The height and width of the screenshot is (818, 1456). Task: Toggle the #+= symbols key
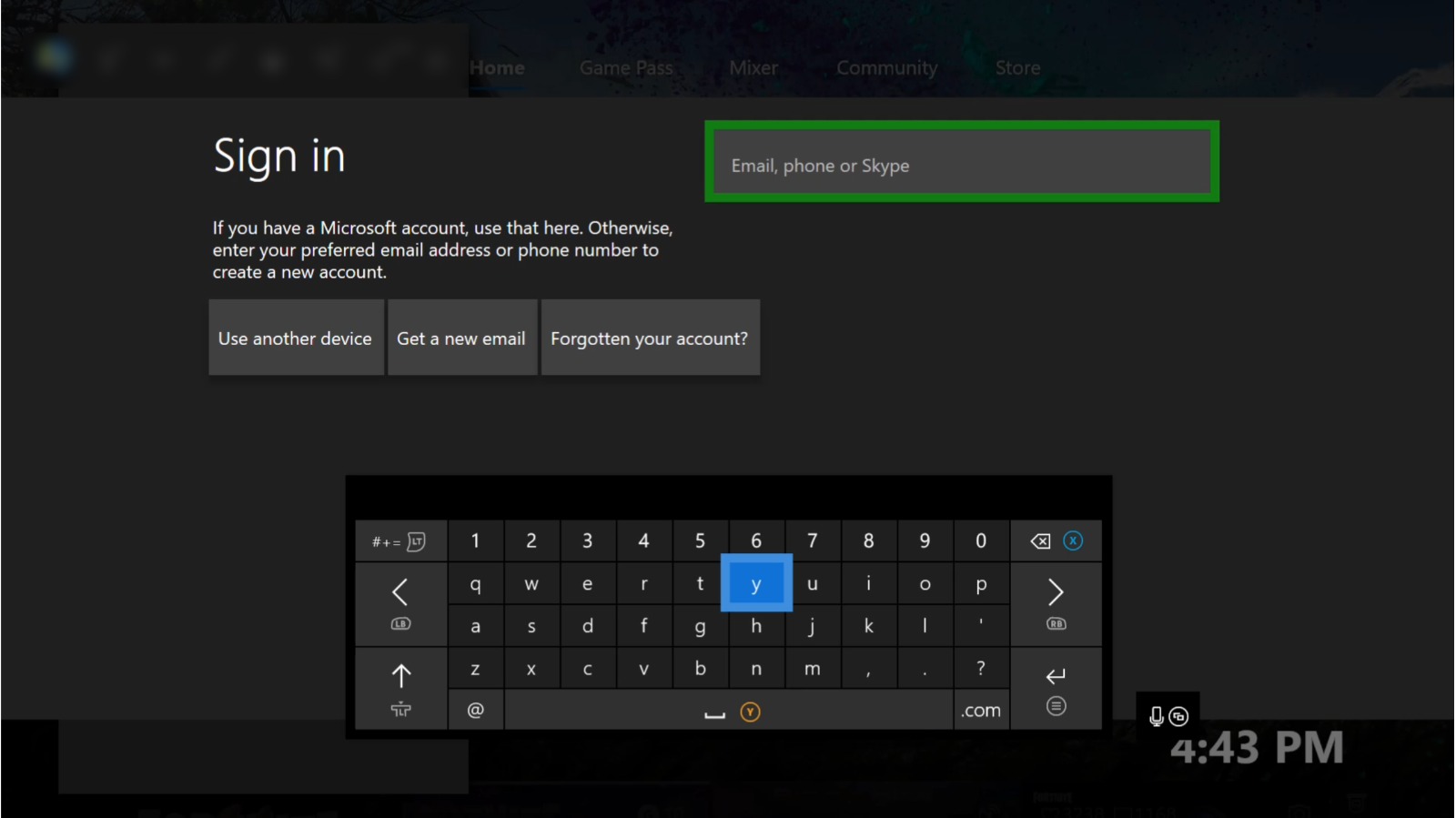click(400, 540)
